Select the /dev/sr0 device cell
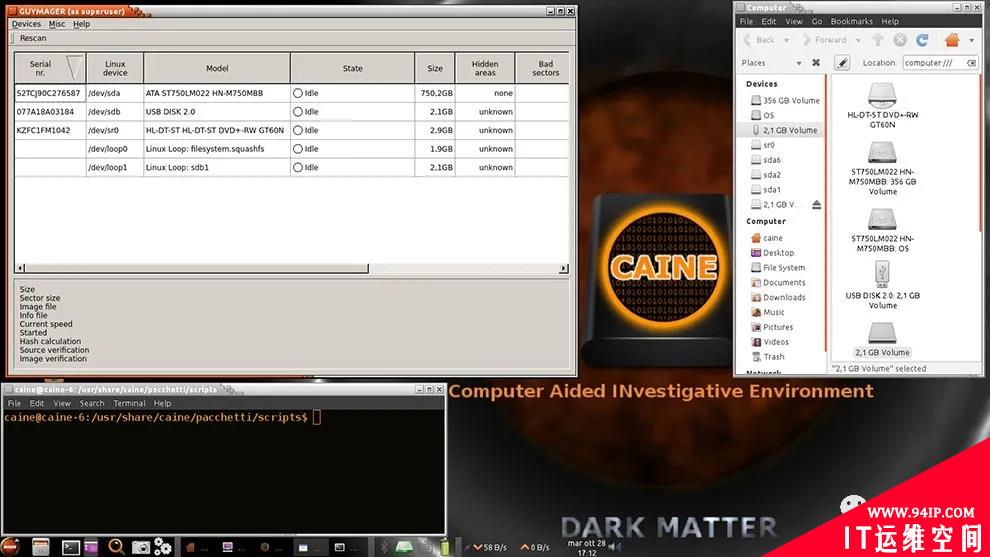Screen dimensions: 990x557 coord(115,130)
